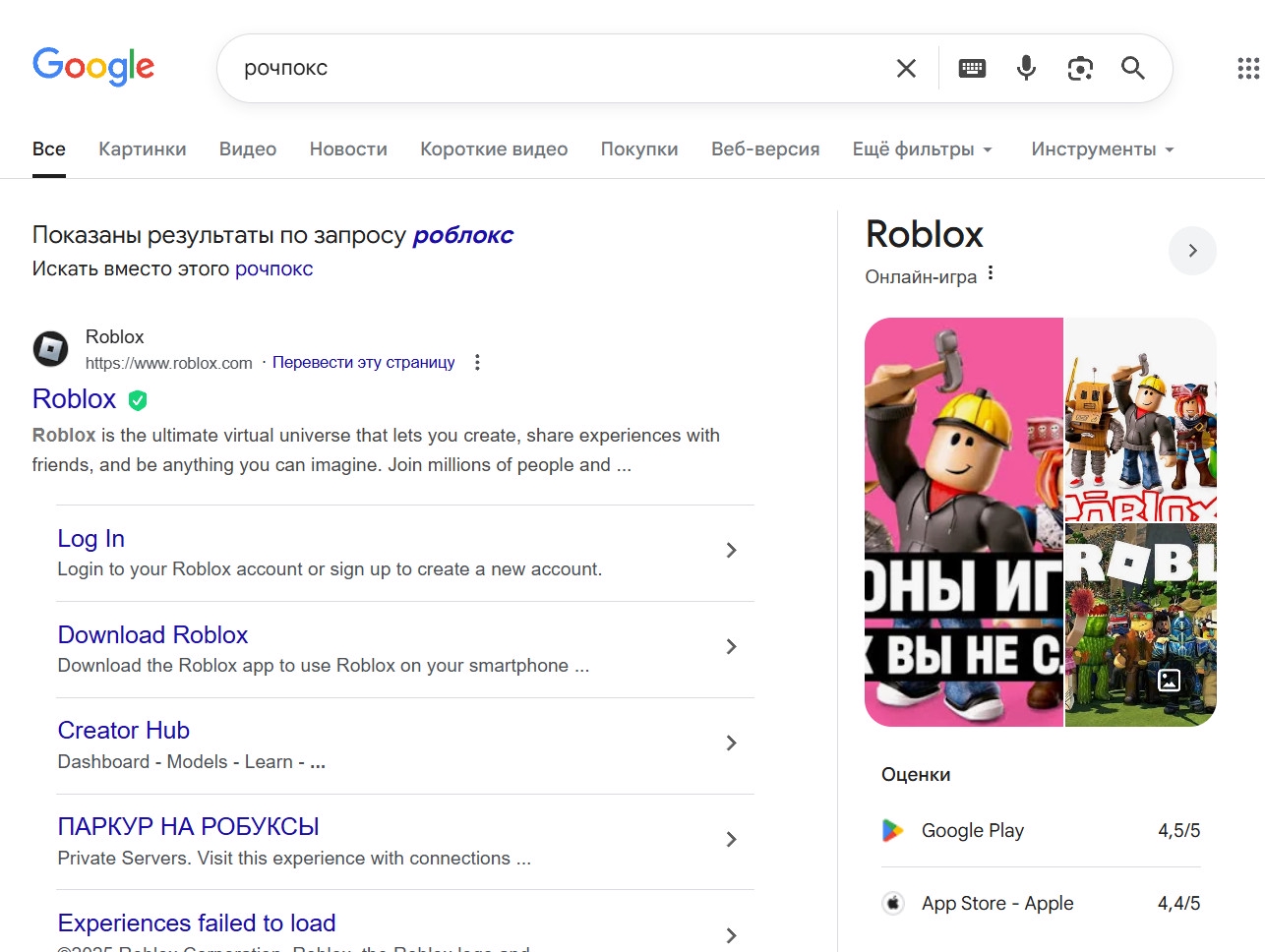Open the pink builder character image

pos(964,522)
